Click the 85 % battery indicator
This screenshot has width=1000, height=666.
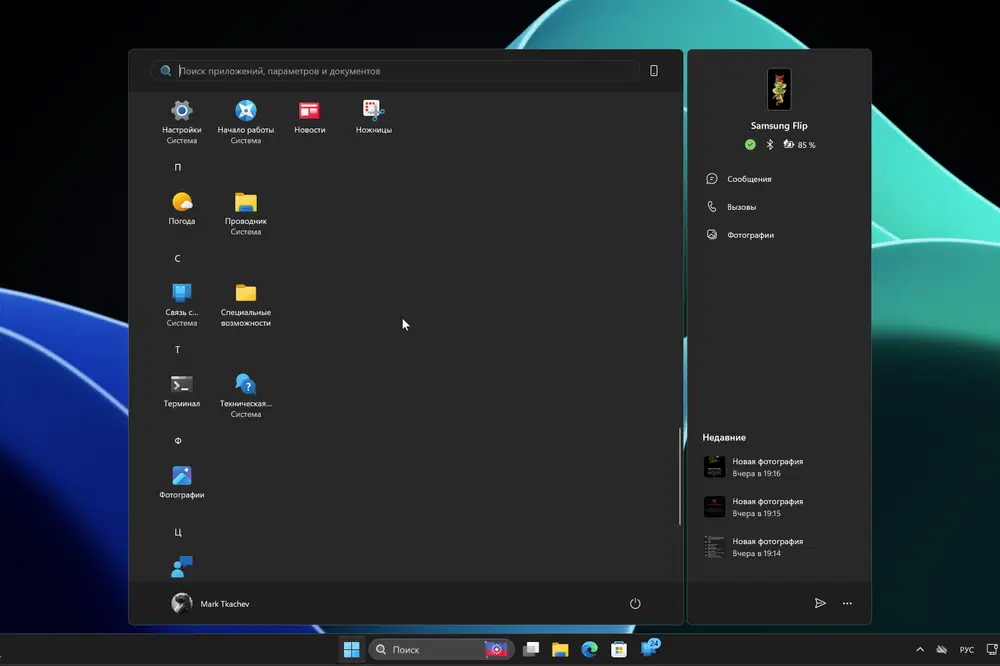coord(799,145)
